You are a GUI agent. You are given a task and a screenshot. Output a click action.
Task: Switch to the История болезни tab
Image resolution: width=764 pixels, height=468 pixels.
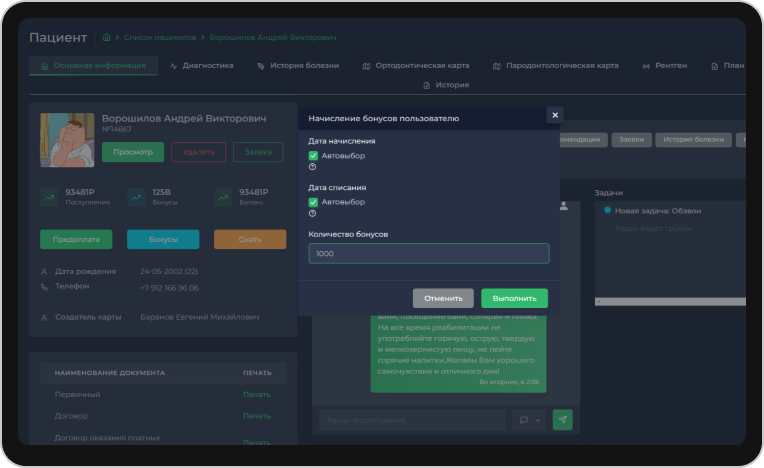tap(298, 66)
